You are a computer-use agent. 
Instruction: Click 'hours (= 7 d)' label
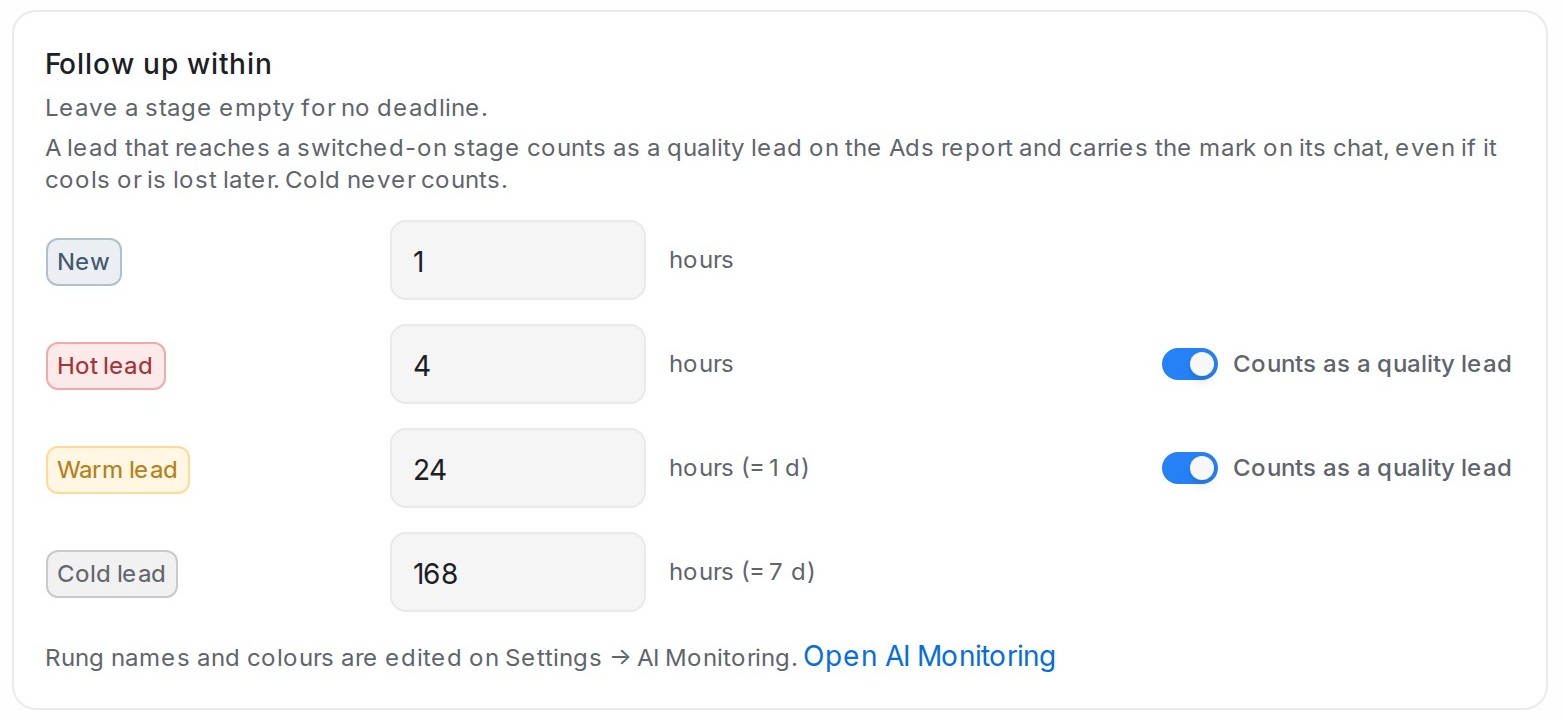742,572
